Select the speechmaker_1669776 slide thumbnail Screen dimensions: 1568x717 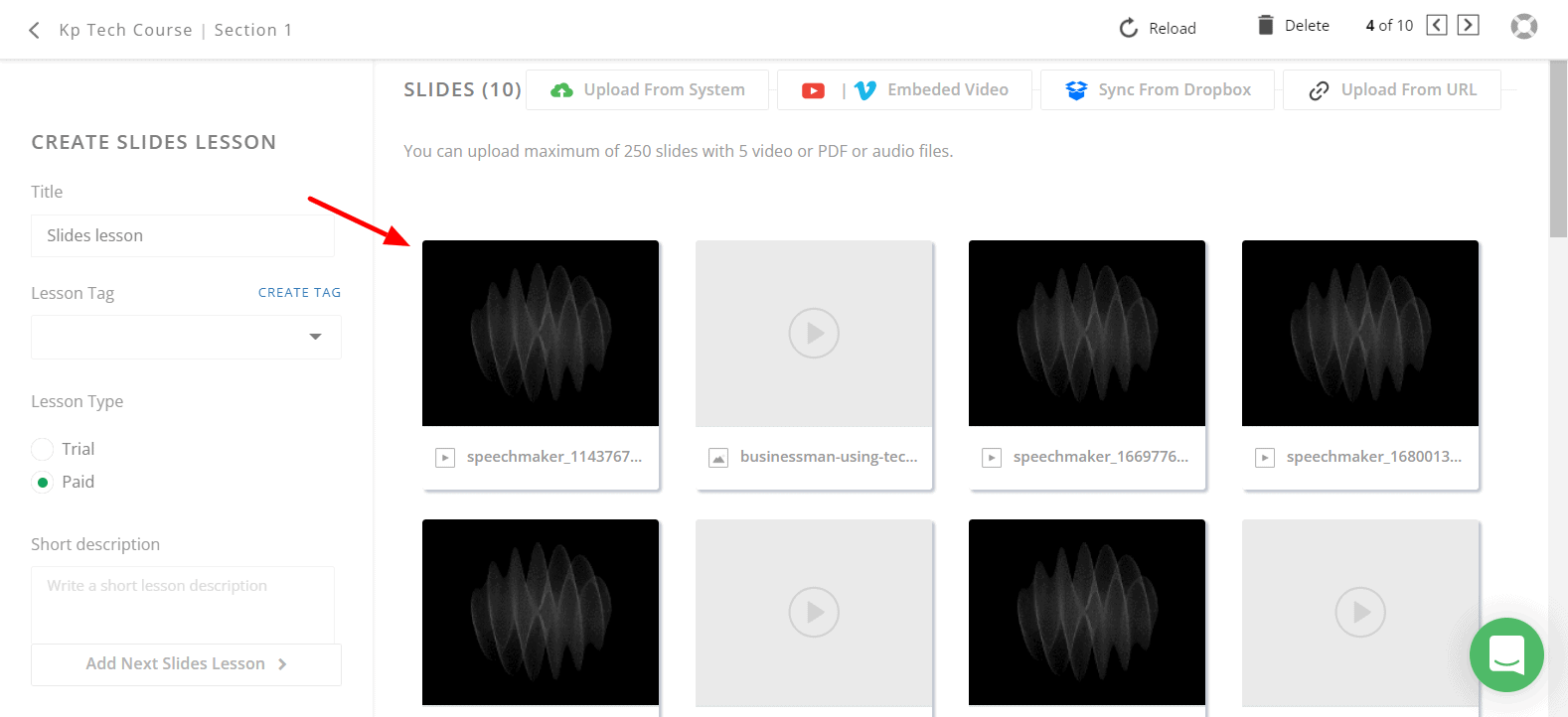click(1087, 334)
